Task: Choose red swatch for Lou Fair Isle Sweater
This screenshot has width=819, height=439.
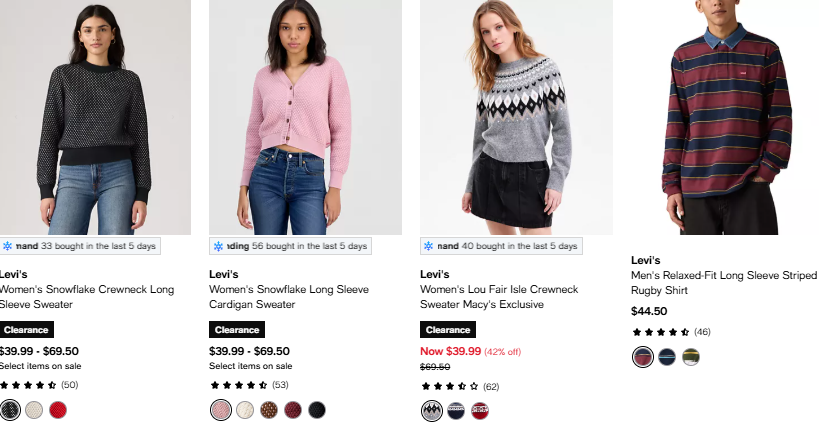Action: pos(480,411)
